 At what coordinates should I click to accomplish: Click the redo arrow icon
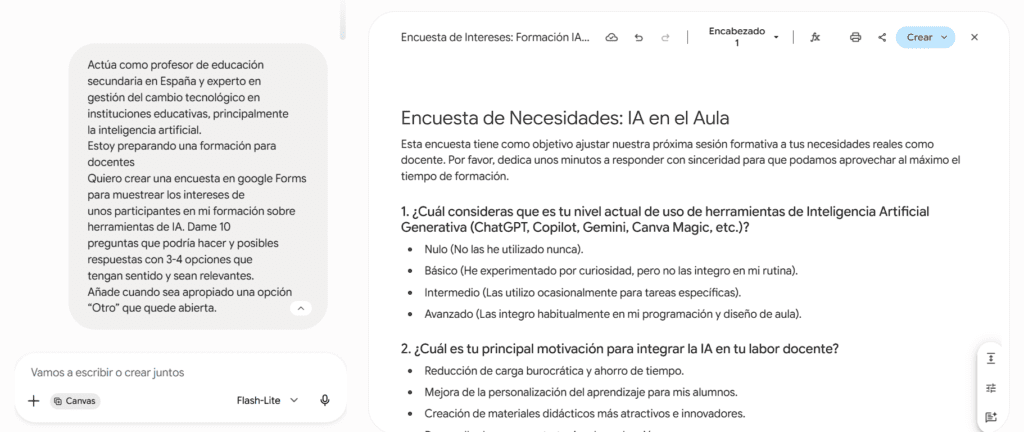[x=665, y=38]
